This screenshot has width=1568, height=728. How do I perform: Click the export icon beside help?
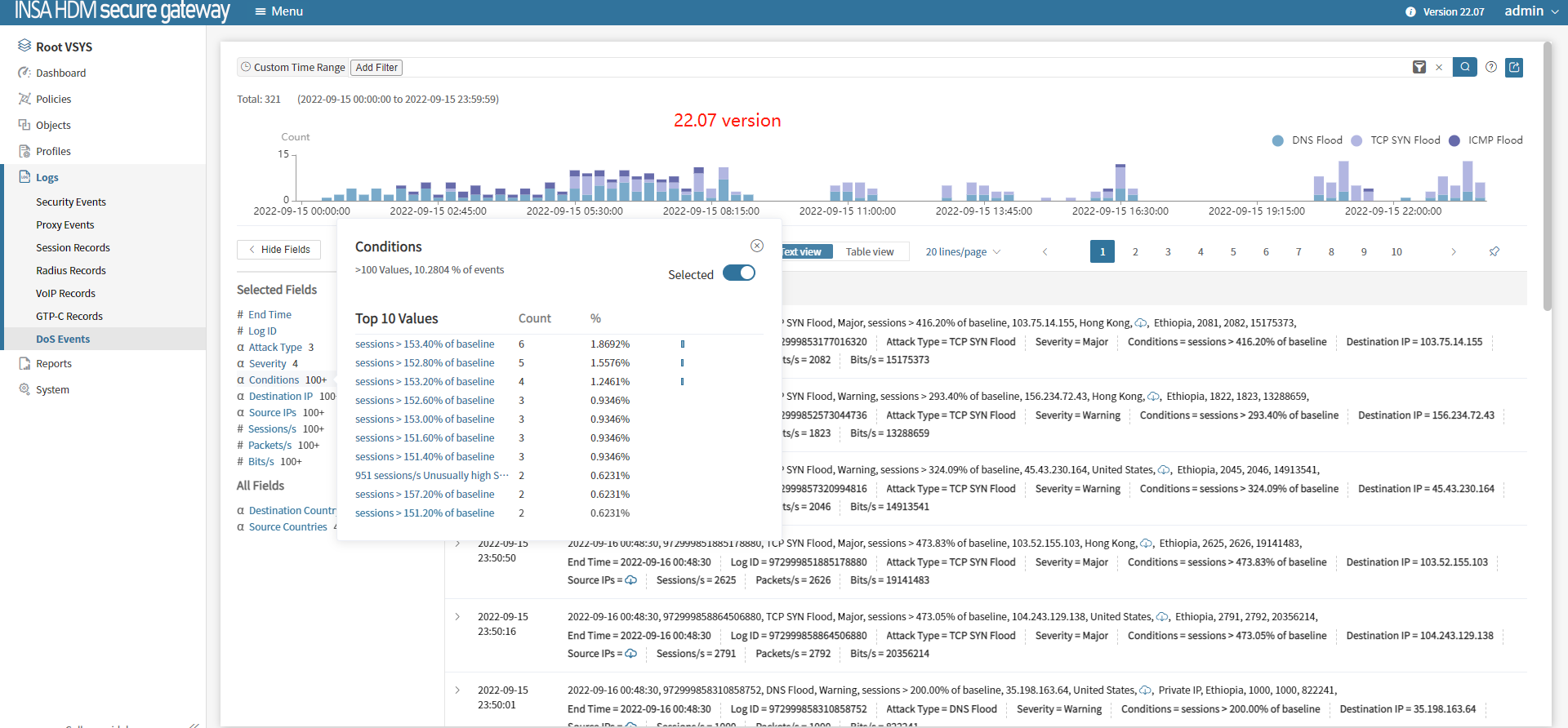(1514, 67)
